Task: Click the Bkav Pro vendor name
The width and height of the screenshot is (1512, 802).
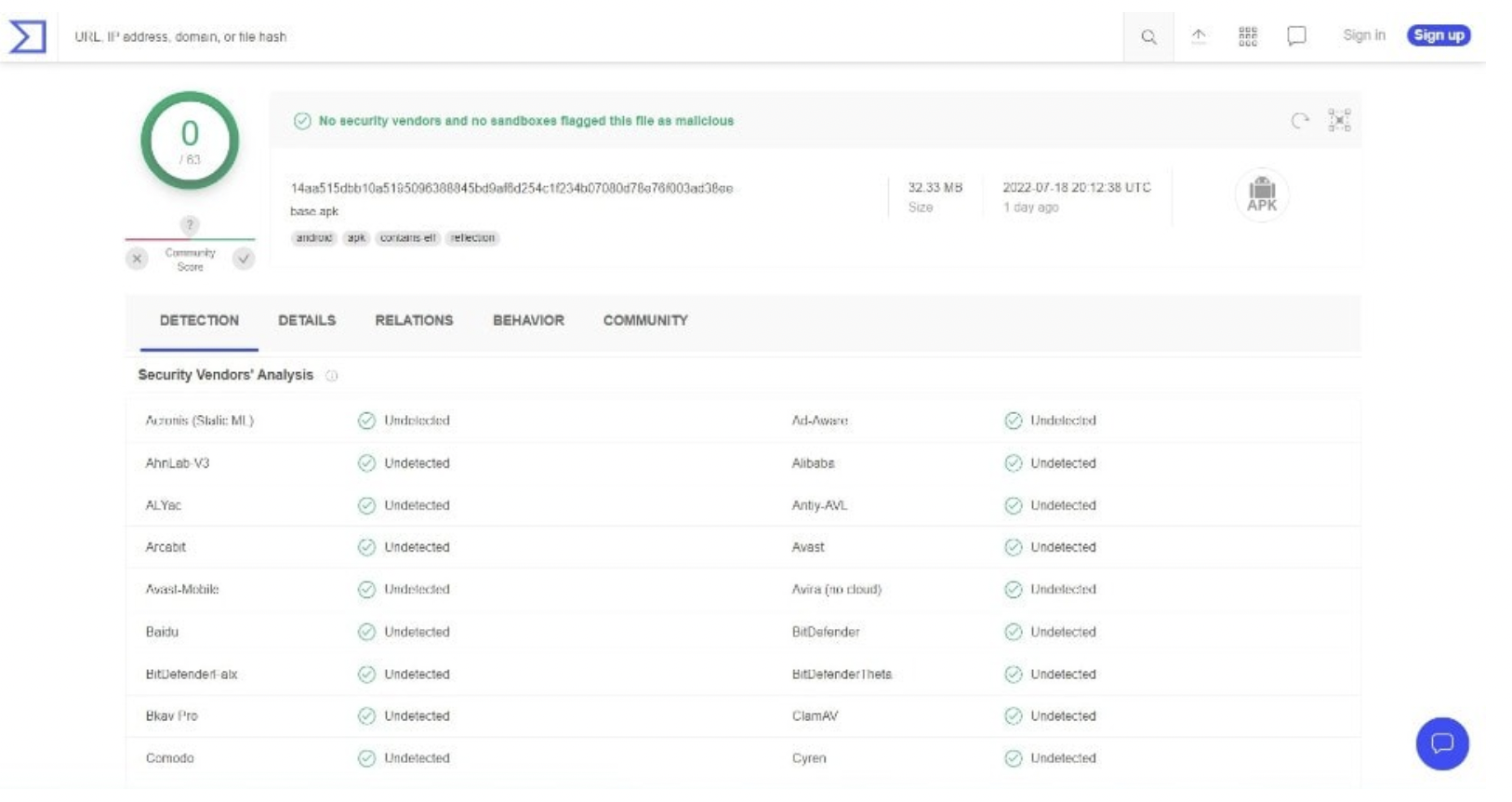Action: (x=172, y=716)
